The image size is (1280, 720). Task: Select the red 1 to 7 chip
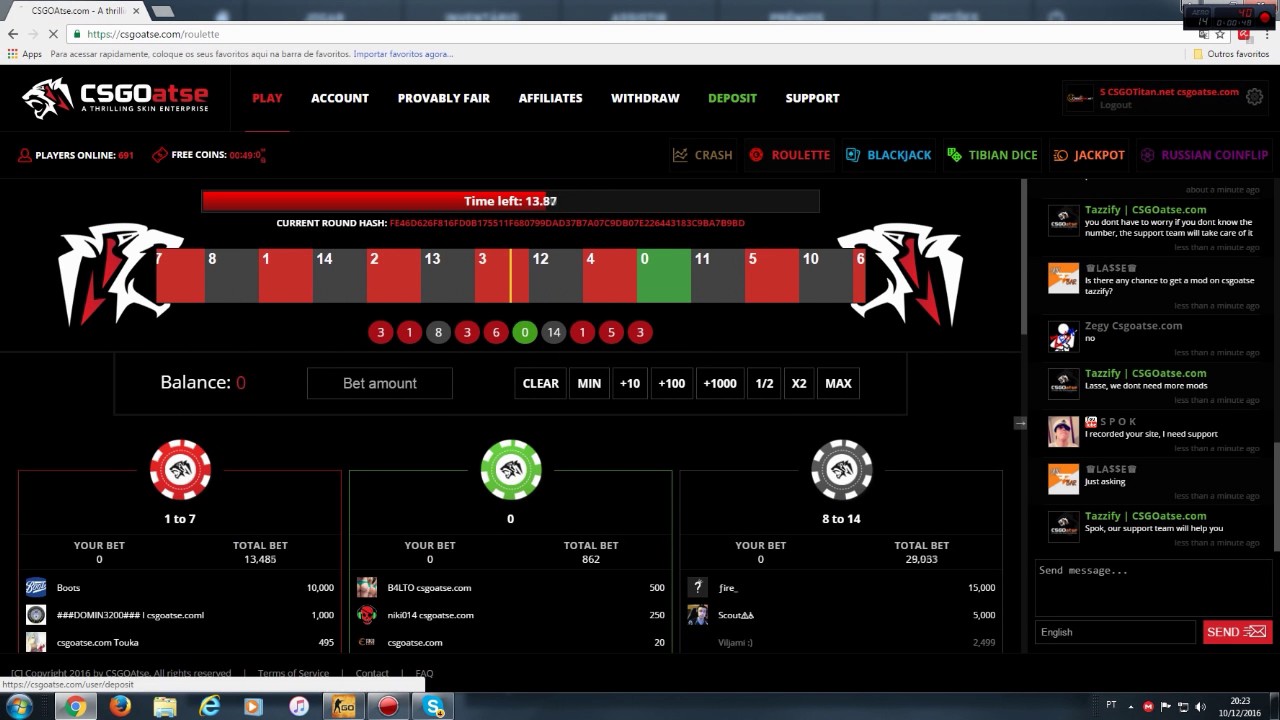180,469
